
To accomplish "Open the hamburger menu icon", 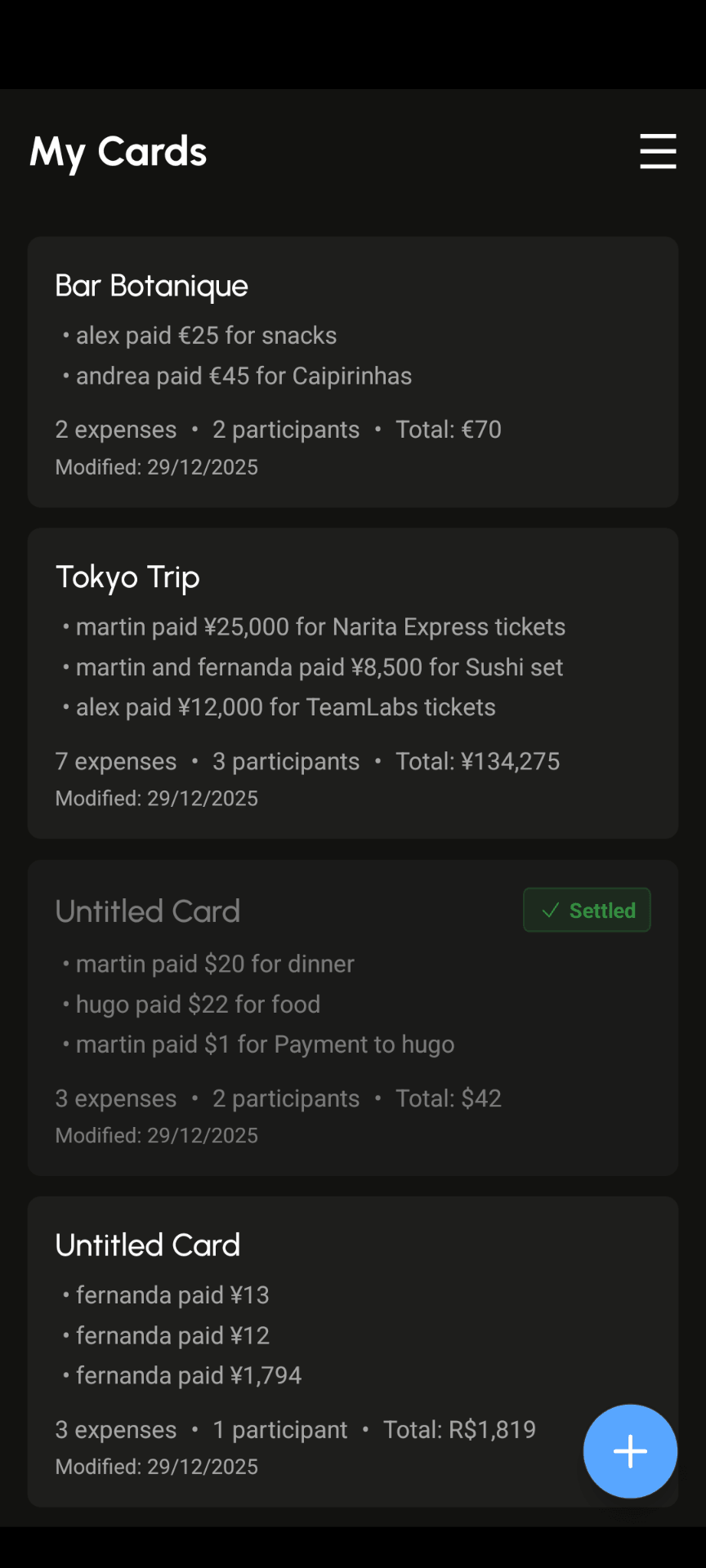I will [658, 152].
